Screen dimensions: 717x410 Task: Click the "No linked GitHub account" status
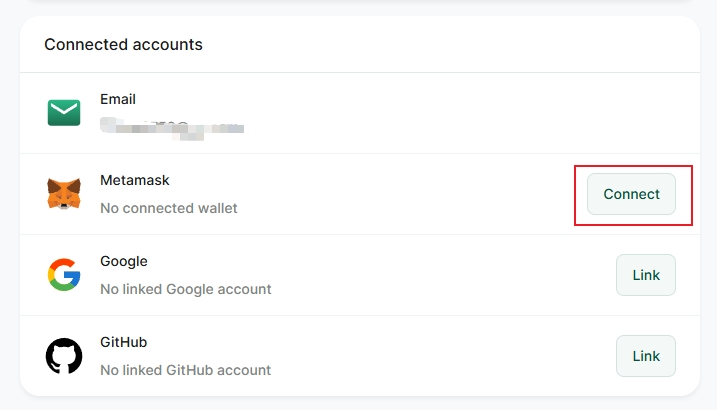point(186,370)
